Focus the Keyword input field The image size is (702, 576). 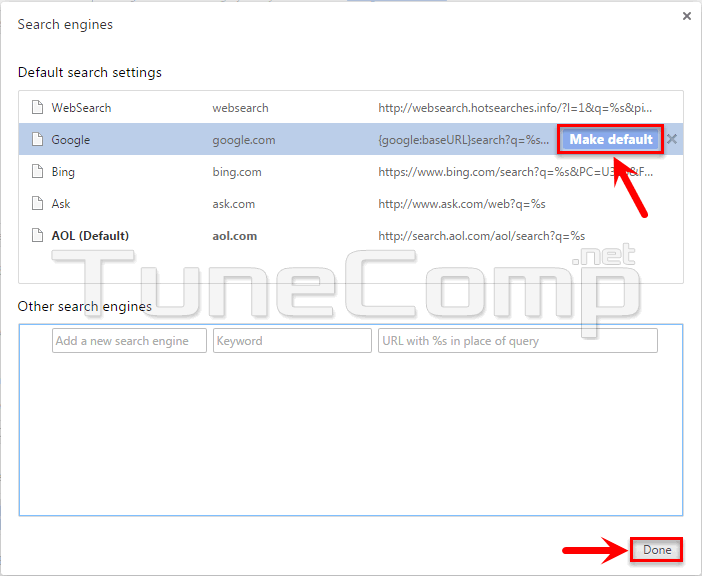(292, 341)
